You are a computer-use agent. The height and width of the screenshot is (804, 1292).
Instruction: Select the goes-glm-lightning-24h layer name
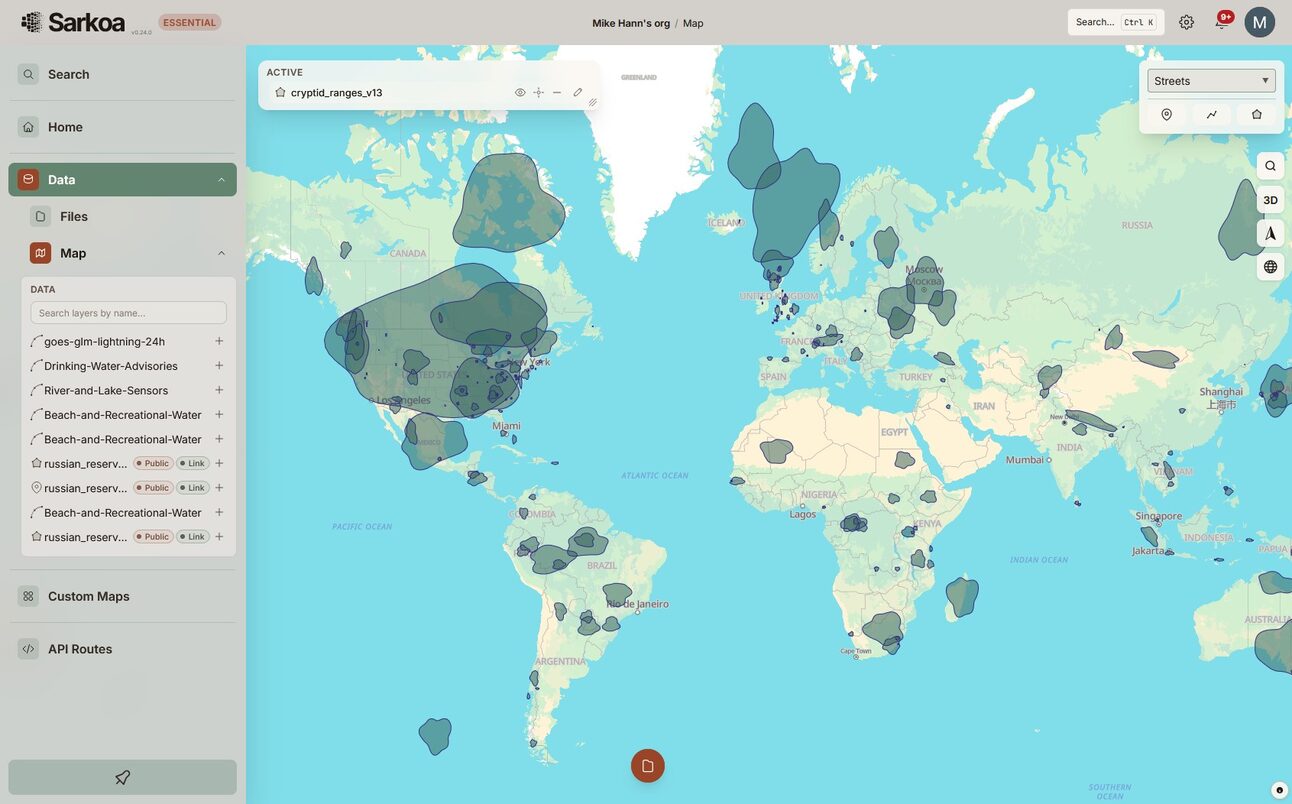(104, 342)
